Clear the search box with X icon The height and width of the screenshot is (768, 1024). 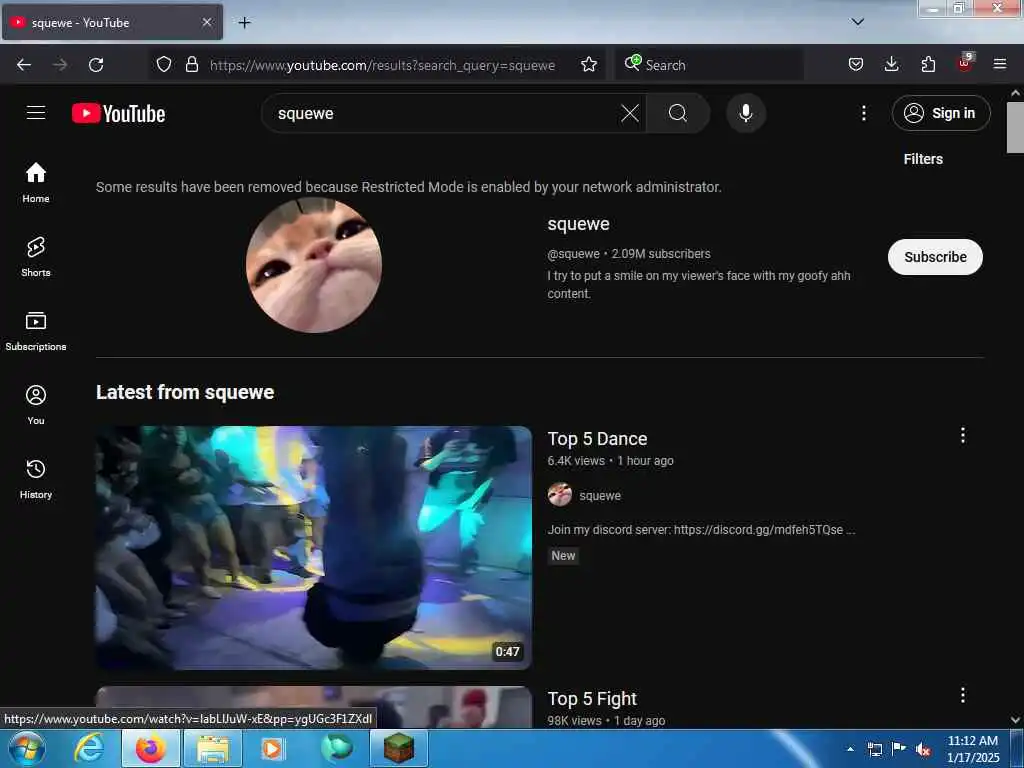pyautogui.click(x=630, y=113)
